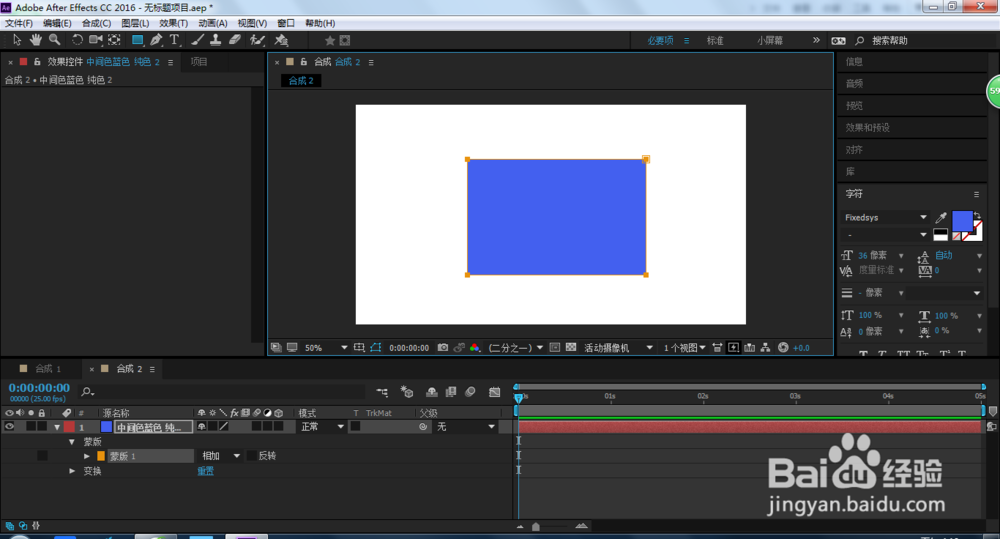The height and width of the screenshot is (539, 1000).
Task: Click the 重置 reset link for transform
Action: click(x=205, y=471)
